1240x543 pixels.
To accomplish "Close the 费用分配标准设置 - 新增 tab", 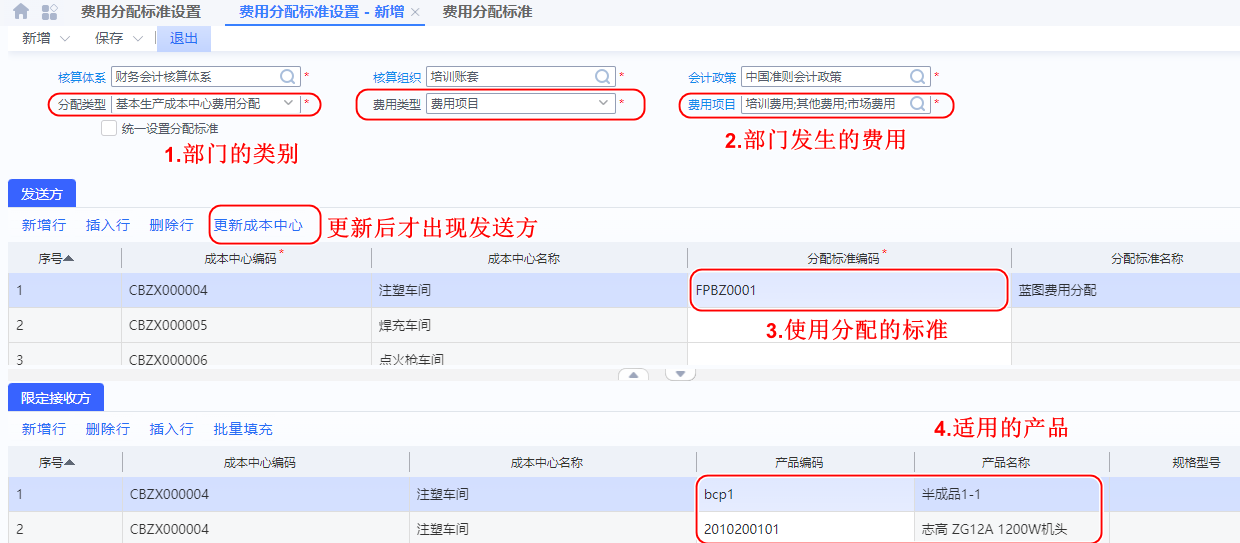I will (416, 12).
